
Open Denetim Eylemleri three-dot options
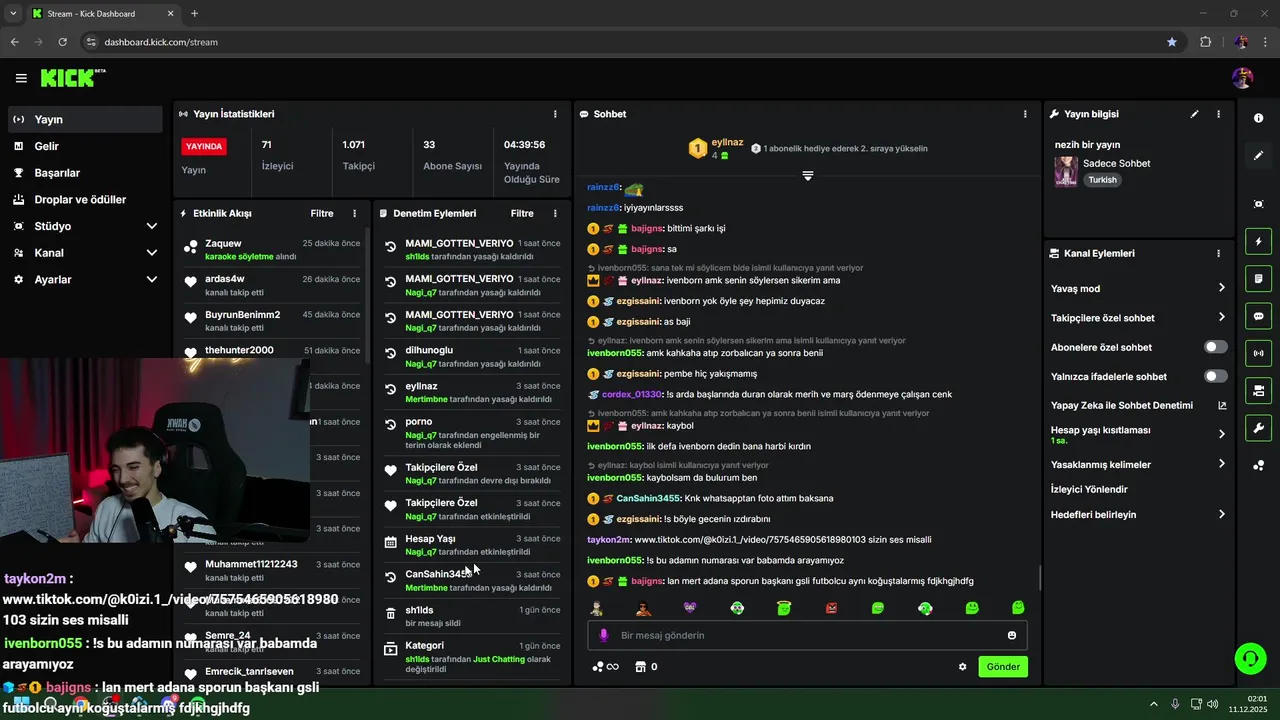click(555, 213)
